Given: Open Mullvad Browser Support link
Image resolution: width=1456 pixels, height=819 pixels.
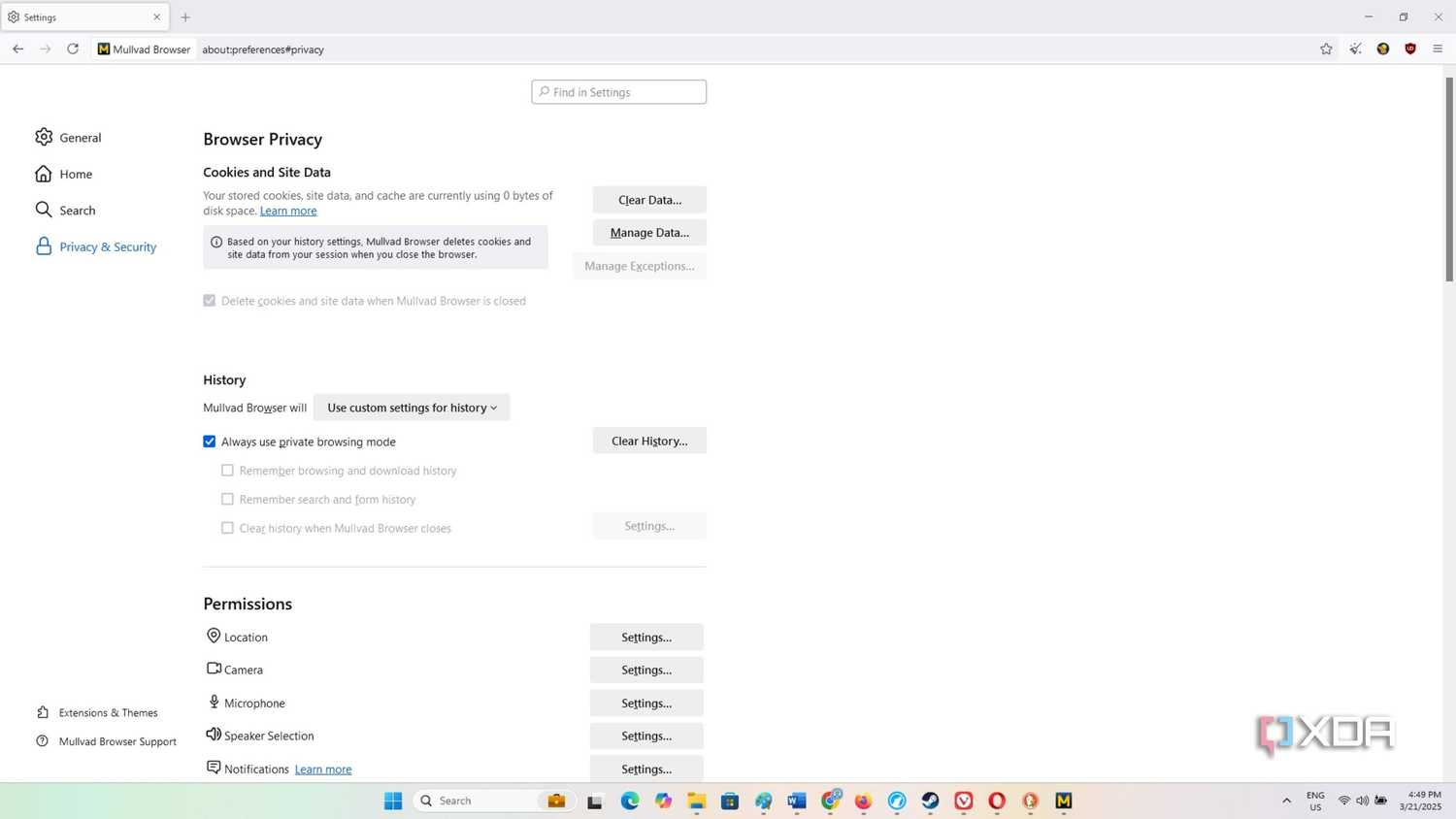Looking at the screenshot, I should pyautogui.click(x=107, y=741).
